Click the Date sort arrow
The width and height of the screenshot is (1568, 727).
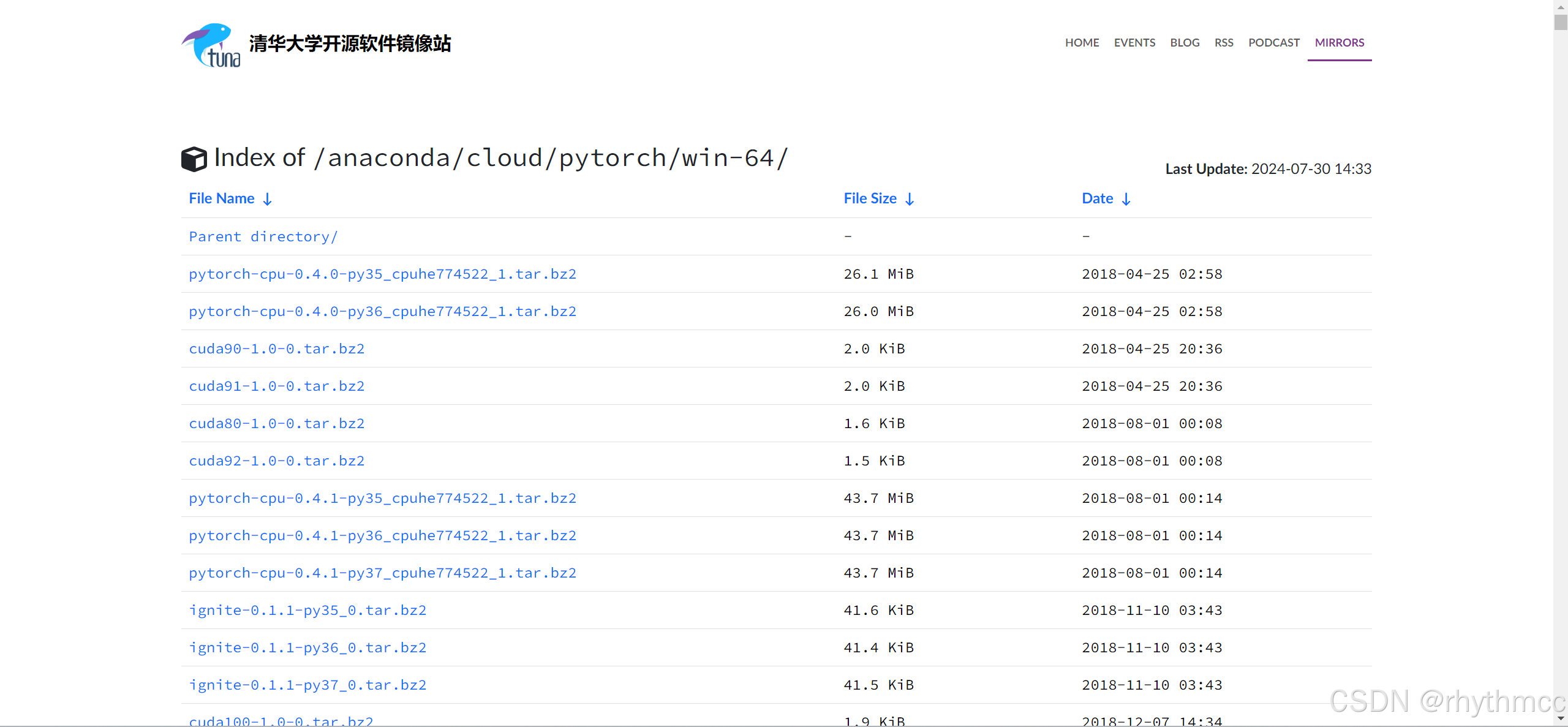[1126, 199]
